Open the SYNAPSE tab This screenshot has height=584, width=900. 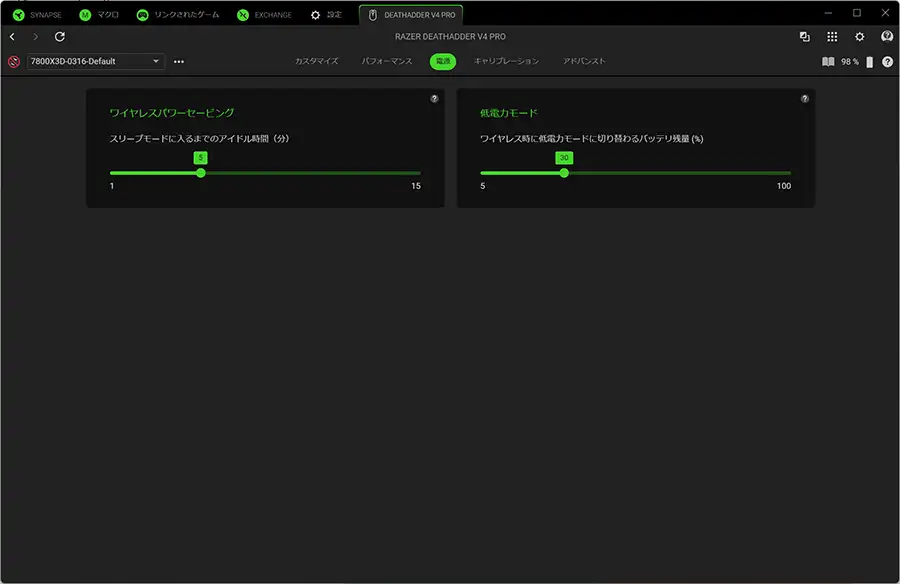tap(37, 15)
